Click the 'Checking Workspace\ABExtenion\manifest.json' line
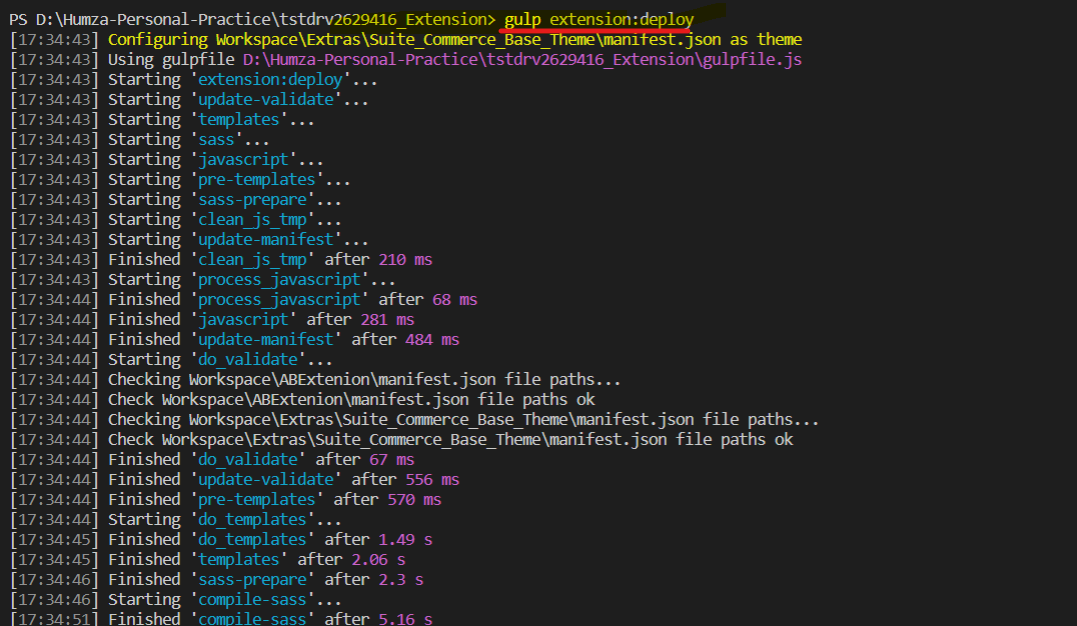Viewport: 1077px width, 626px height. (364, 379)
